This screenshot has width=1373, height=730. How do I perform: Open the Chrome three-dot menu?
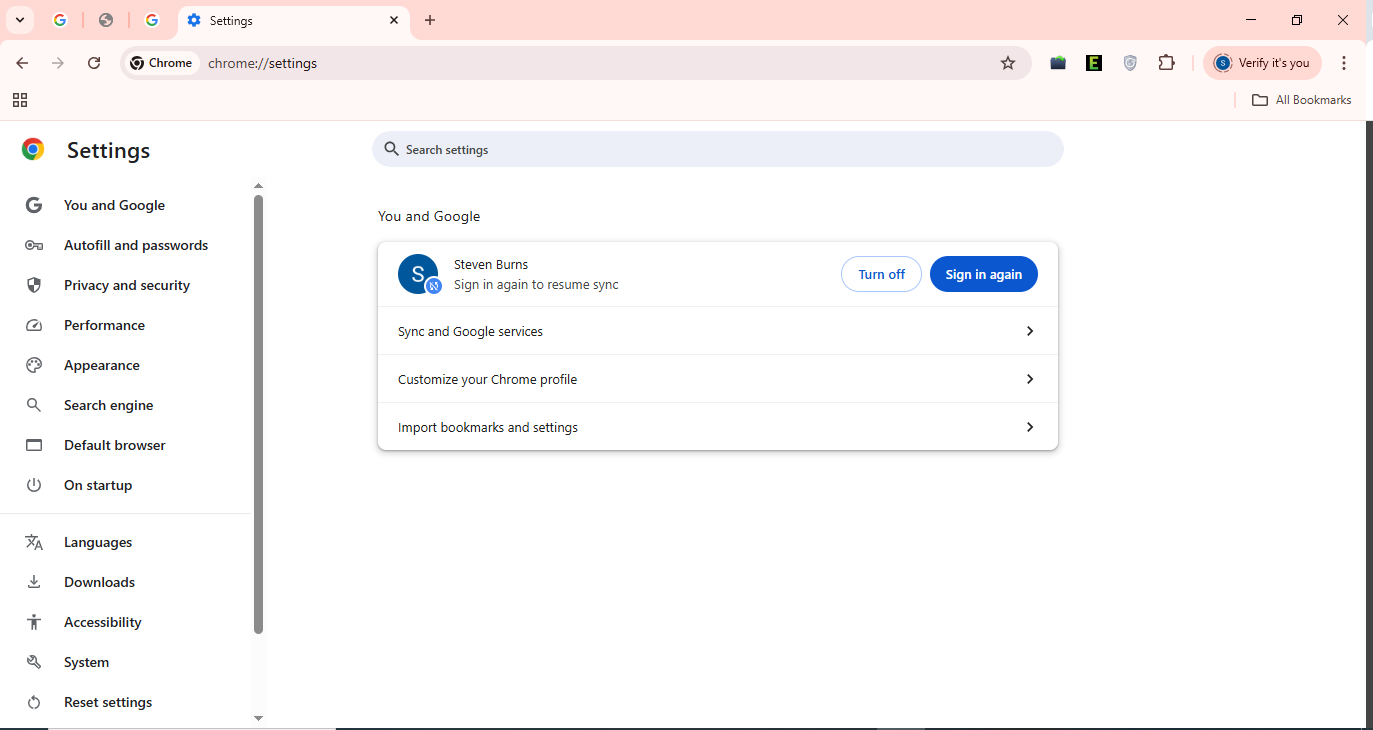(x=1344, y=63)
